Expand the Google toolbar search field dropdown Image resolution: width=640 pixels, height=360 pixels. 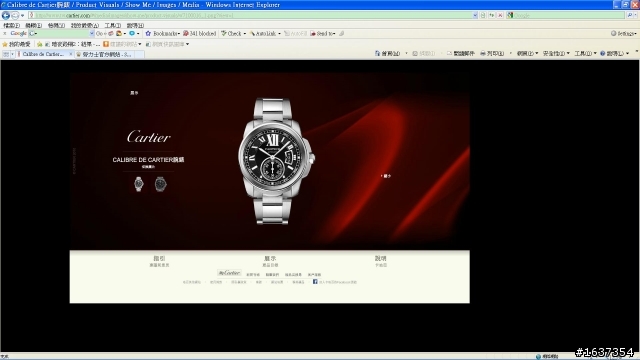[x=91, y=33]
